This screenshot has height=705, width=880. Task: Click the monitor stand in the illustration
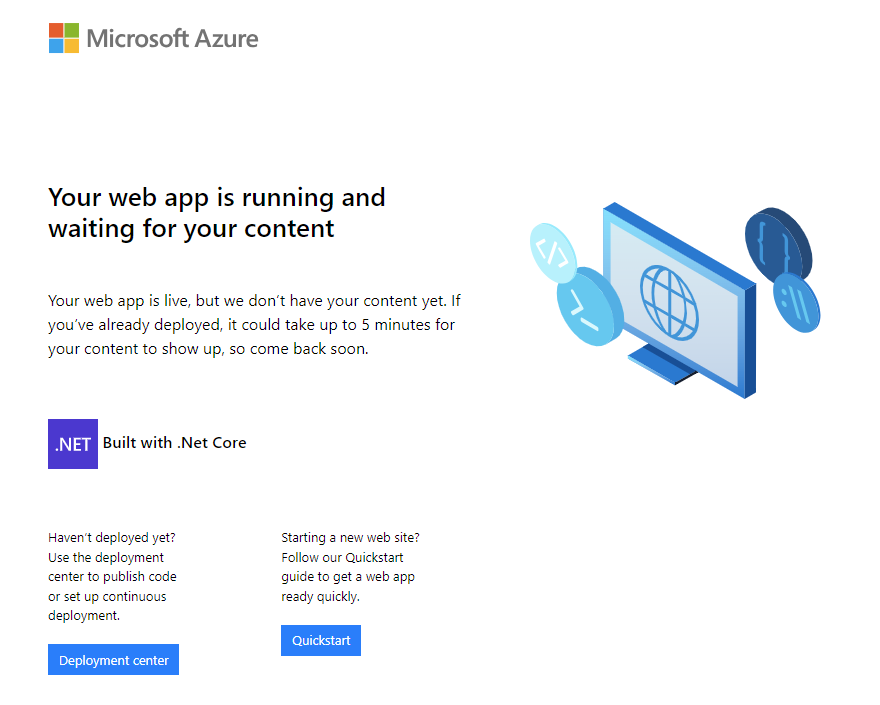pyautogui.click(x=662, y=365)
